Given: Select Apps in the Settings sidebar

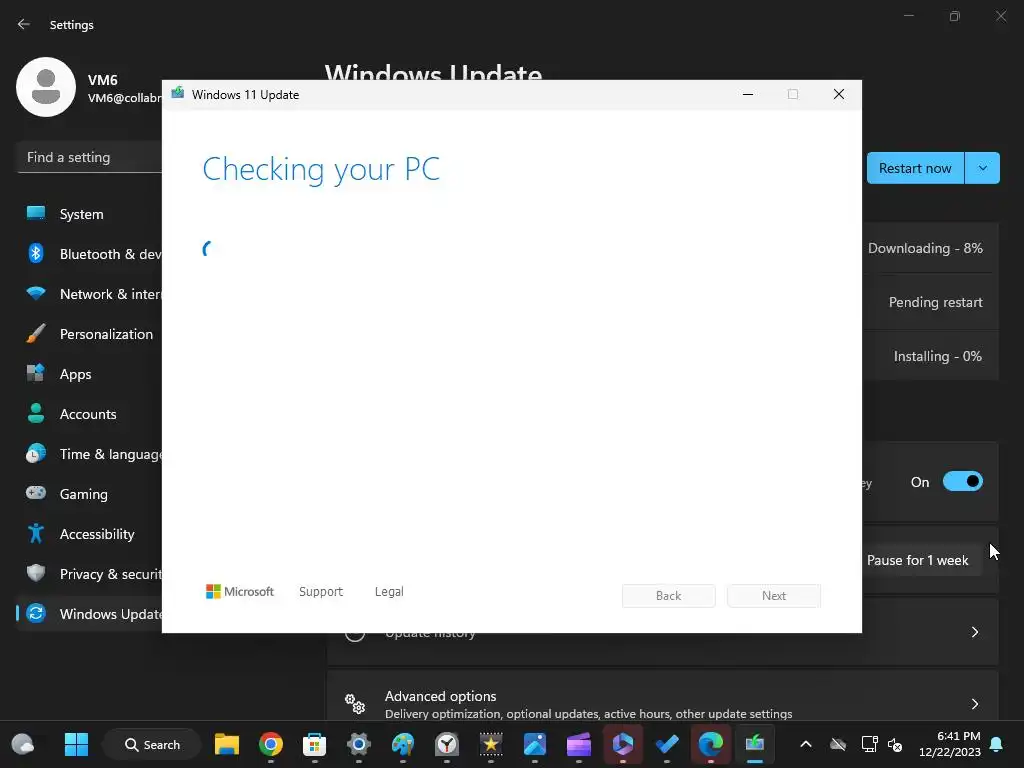Looking at the screenshot, I should pos(89,374).
